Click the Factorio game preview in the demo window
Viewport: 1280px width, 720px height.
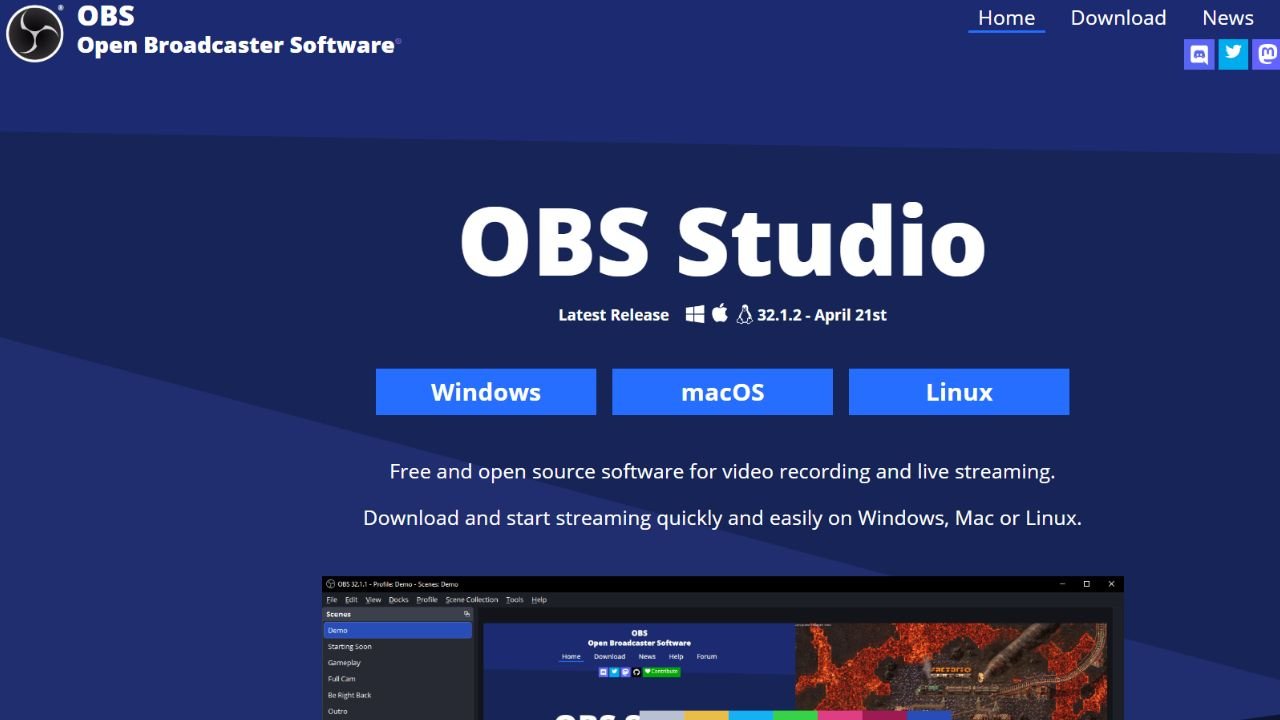click(951, 672)
